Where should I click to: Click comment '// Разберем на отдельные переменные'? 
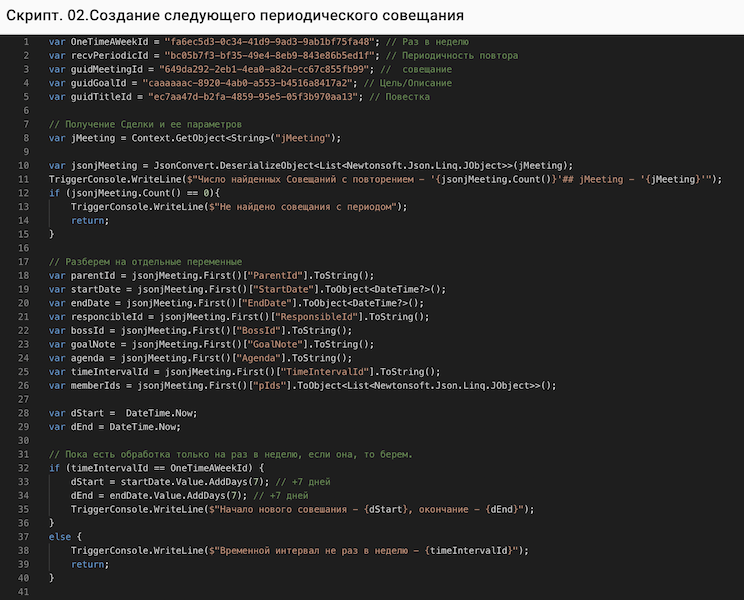click(x=145, y=262)
